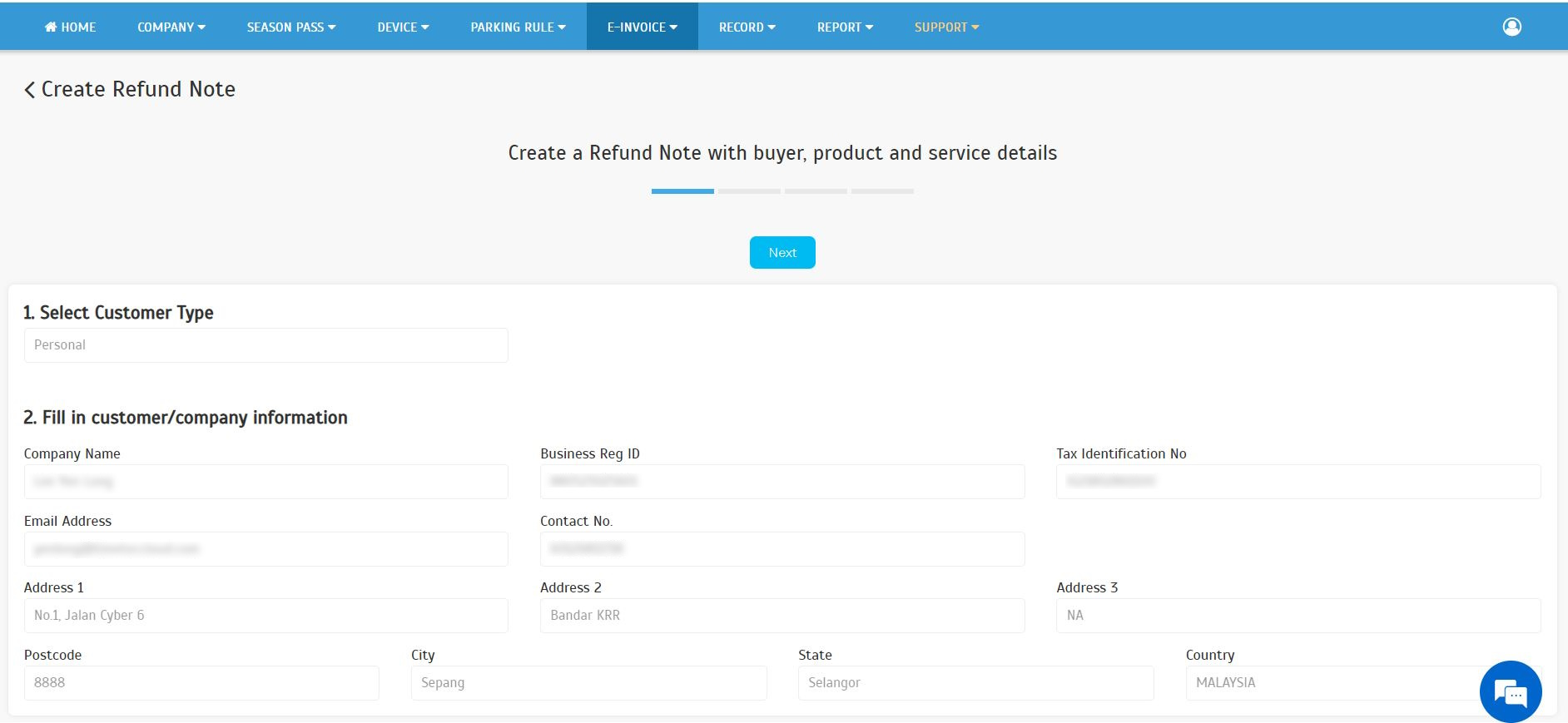Select the City field containing Sepang
Screen dimensions: 1568x723
pyautogui.click(x=588, y=683)
